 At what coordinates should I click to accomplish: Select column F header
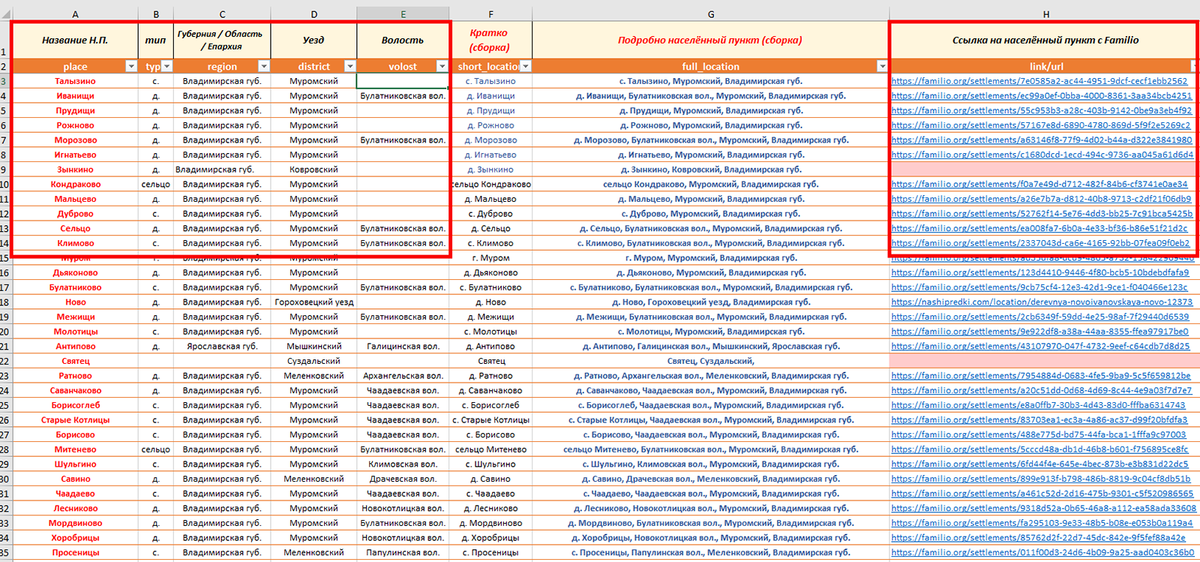pyautogui.click(x=491, y=14)
